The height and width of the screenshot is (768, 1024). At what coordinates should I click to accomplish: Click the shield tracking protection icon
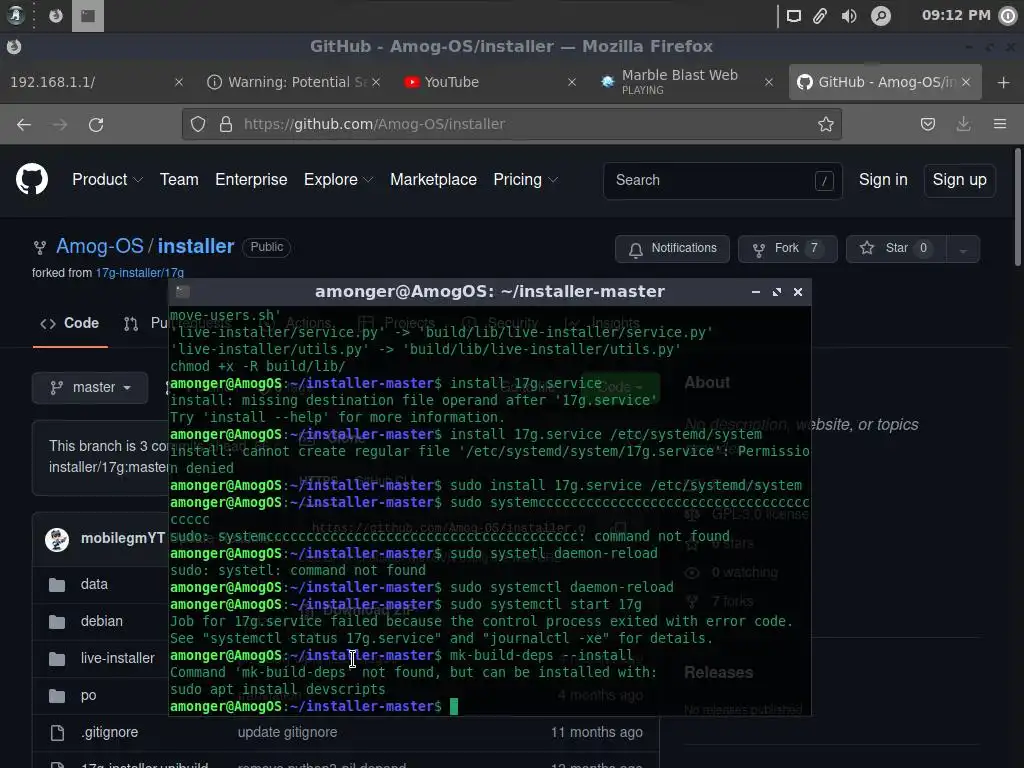[x=198, y=124]
